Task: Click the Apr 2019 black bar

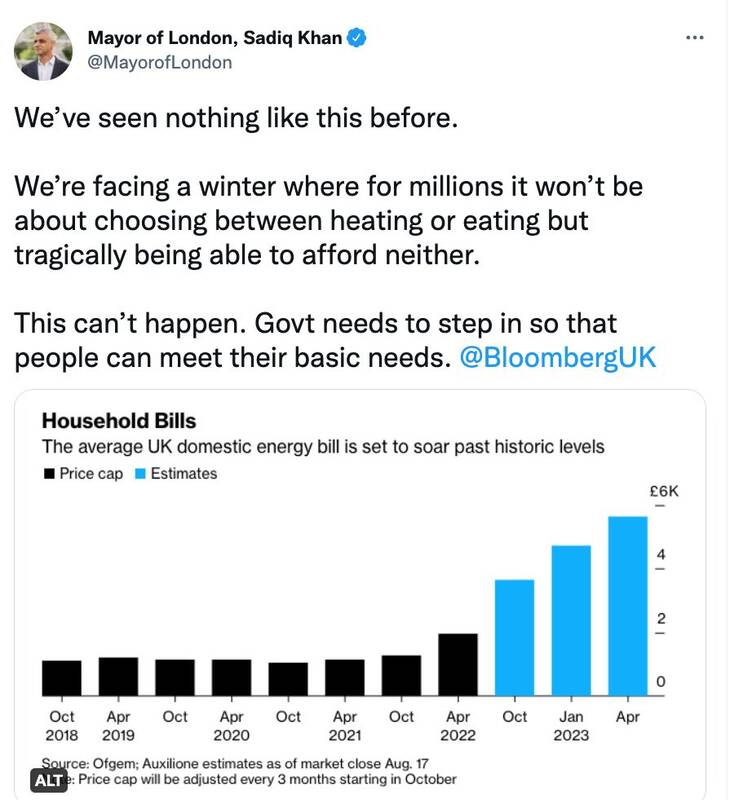Action: tap(118, 676)
